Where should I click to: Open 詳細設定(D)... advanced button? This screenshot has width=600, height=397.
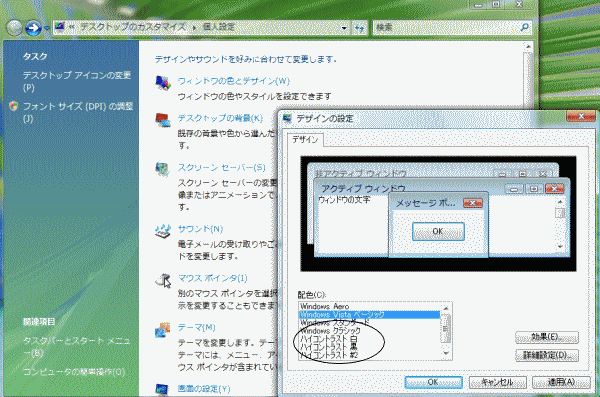point(547,355)
